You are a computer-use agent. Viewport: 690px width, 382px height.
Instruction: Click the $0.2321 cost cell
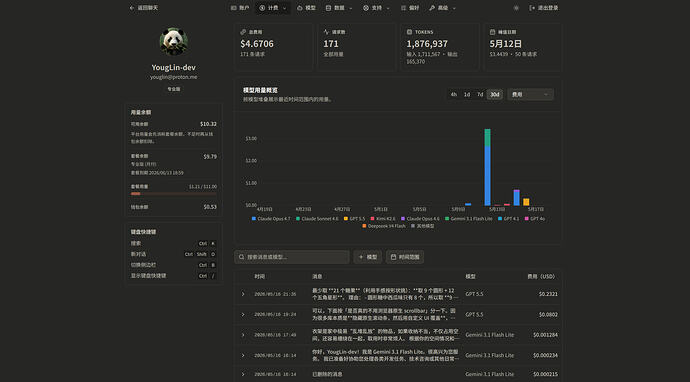coord(548,294)
